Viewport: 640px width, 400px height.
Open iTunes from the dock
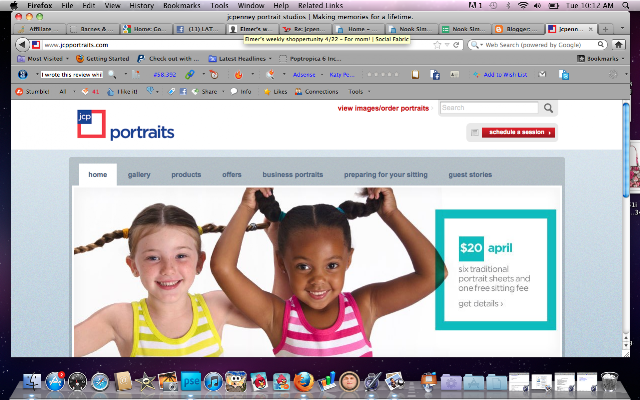click(213, 382)
